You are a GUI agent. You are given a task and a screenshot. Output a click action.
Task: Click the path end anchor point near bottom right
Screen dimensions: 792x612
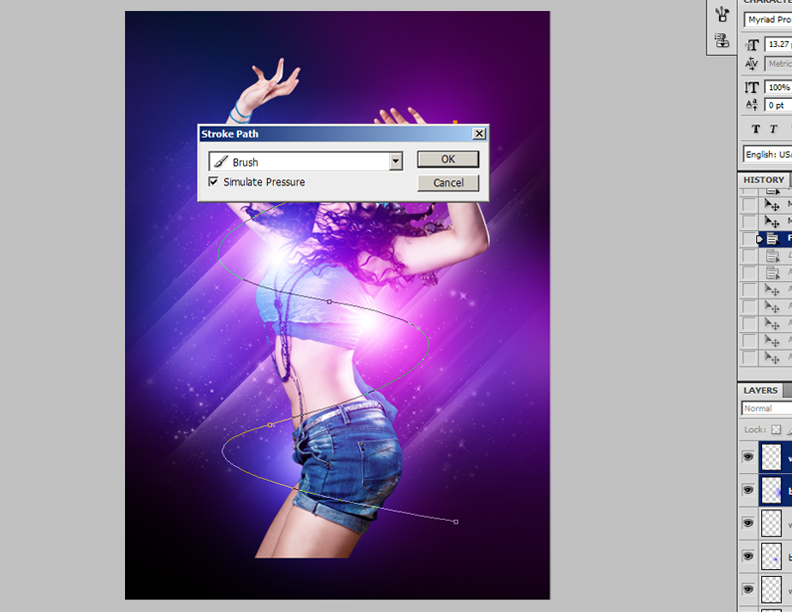(x=456, y=522)
